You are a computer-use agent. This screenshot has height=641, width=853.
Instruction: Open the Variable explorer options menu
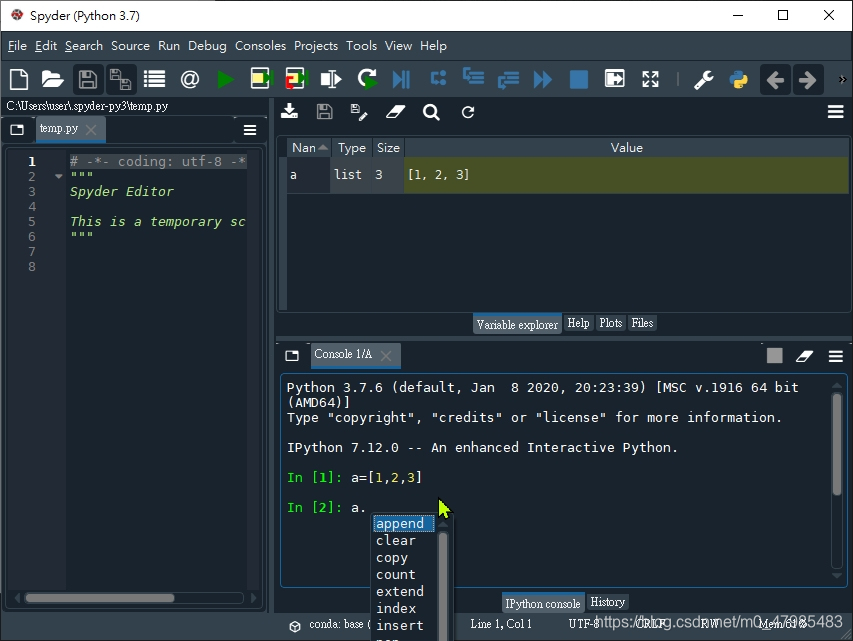(x=835, y=112)
